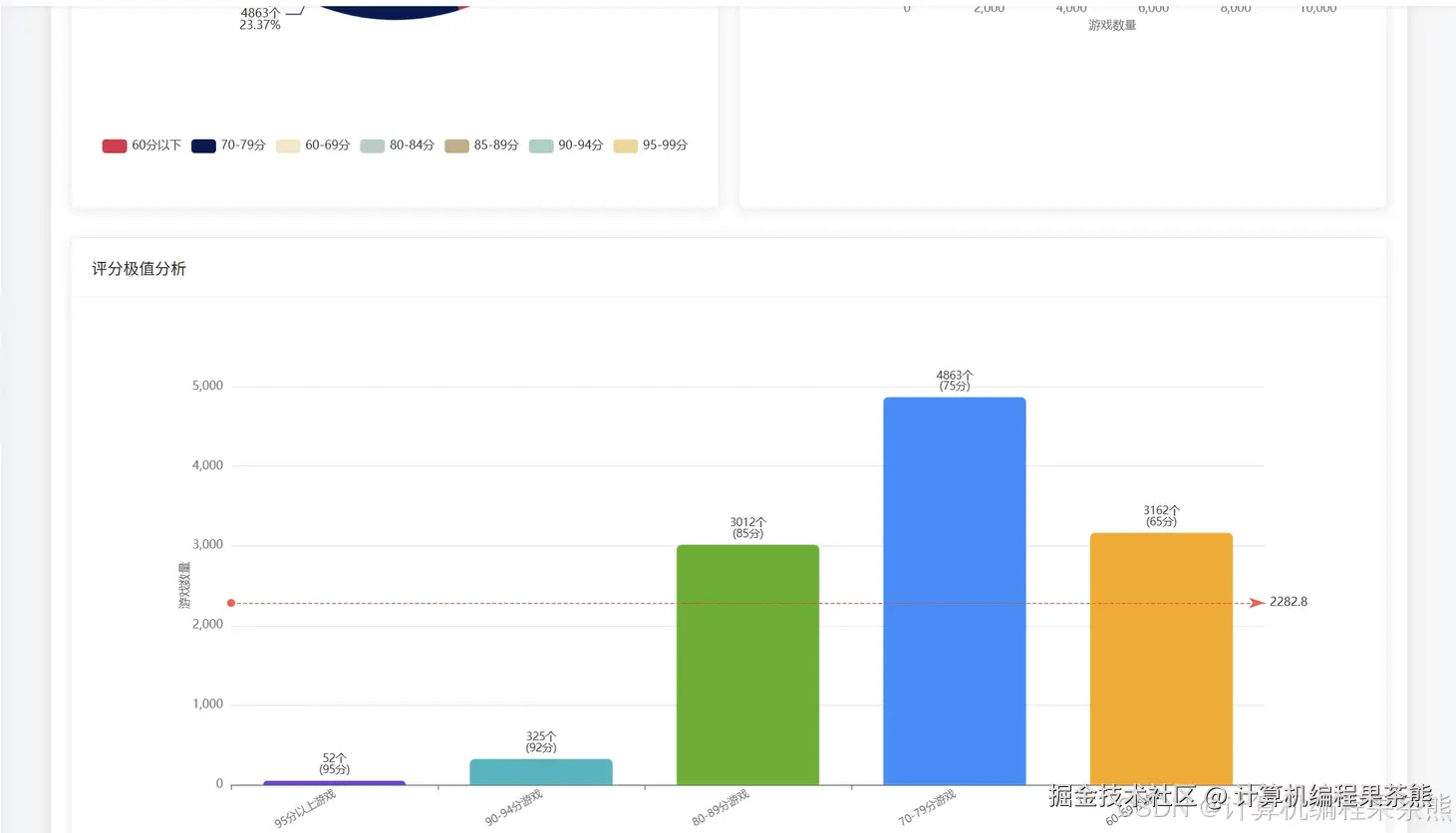Click the 2282.8 average line label
Image resolution: width=1456 pixels, height=833 pixels.
click(x=1289, y=602)
